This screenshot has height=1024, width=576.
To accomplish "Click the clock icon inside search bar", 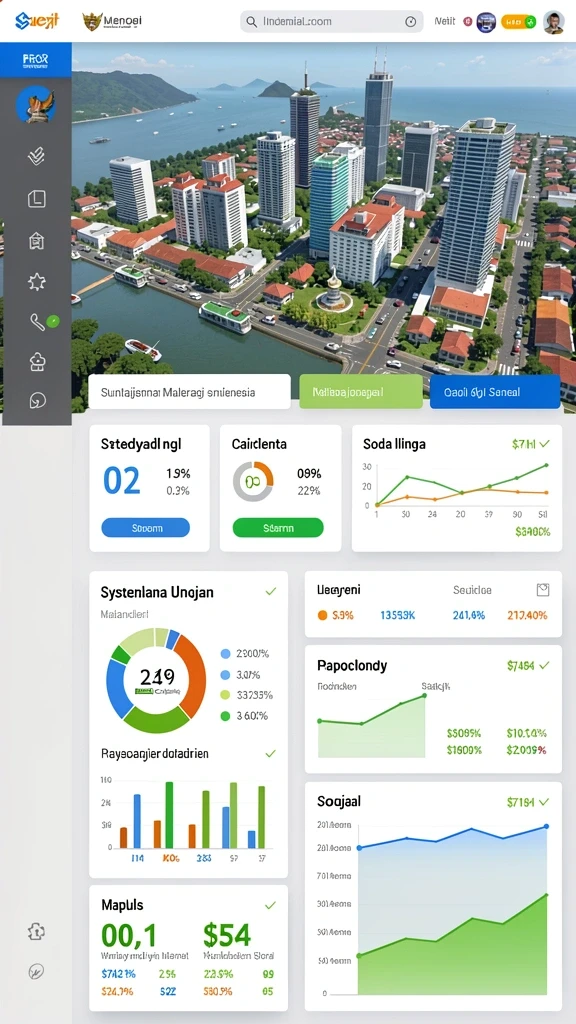I will 410,22.
